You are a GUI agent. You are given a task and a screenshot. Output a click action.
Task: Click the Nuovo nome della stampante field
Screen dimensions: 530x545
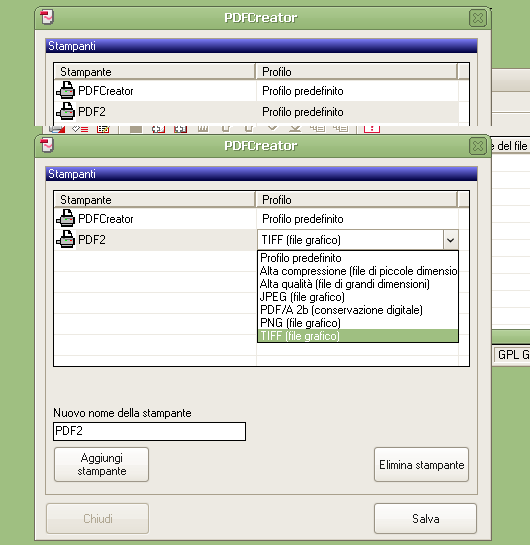tap(149, 431)
